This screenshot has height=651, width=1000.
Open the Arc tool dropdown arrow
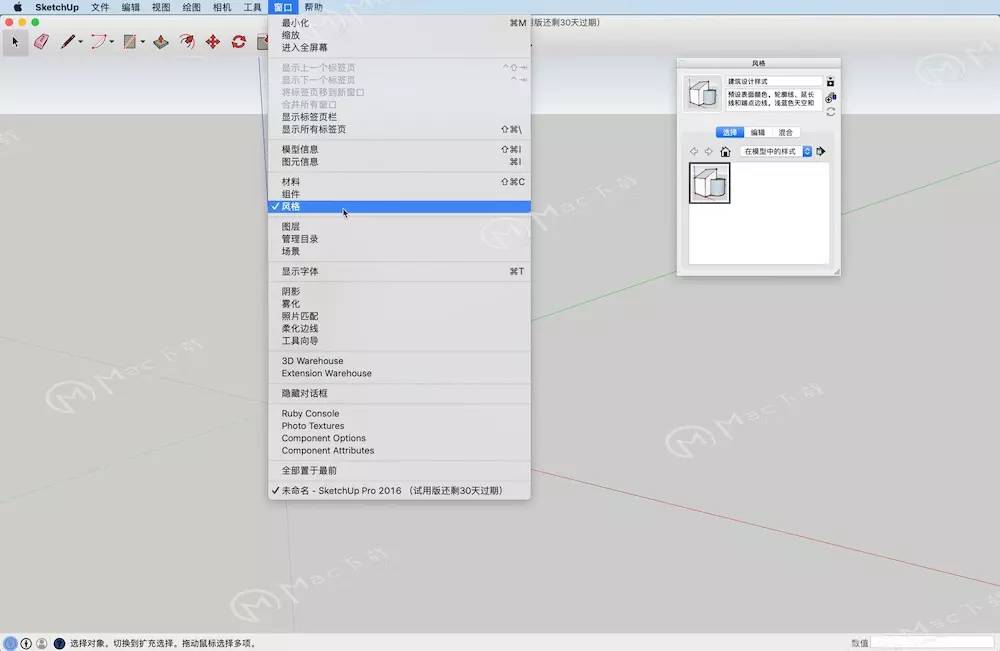112,42
